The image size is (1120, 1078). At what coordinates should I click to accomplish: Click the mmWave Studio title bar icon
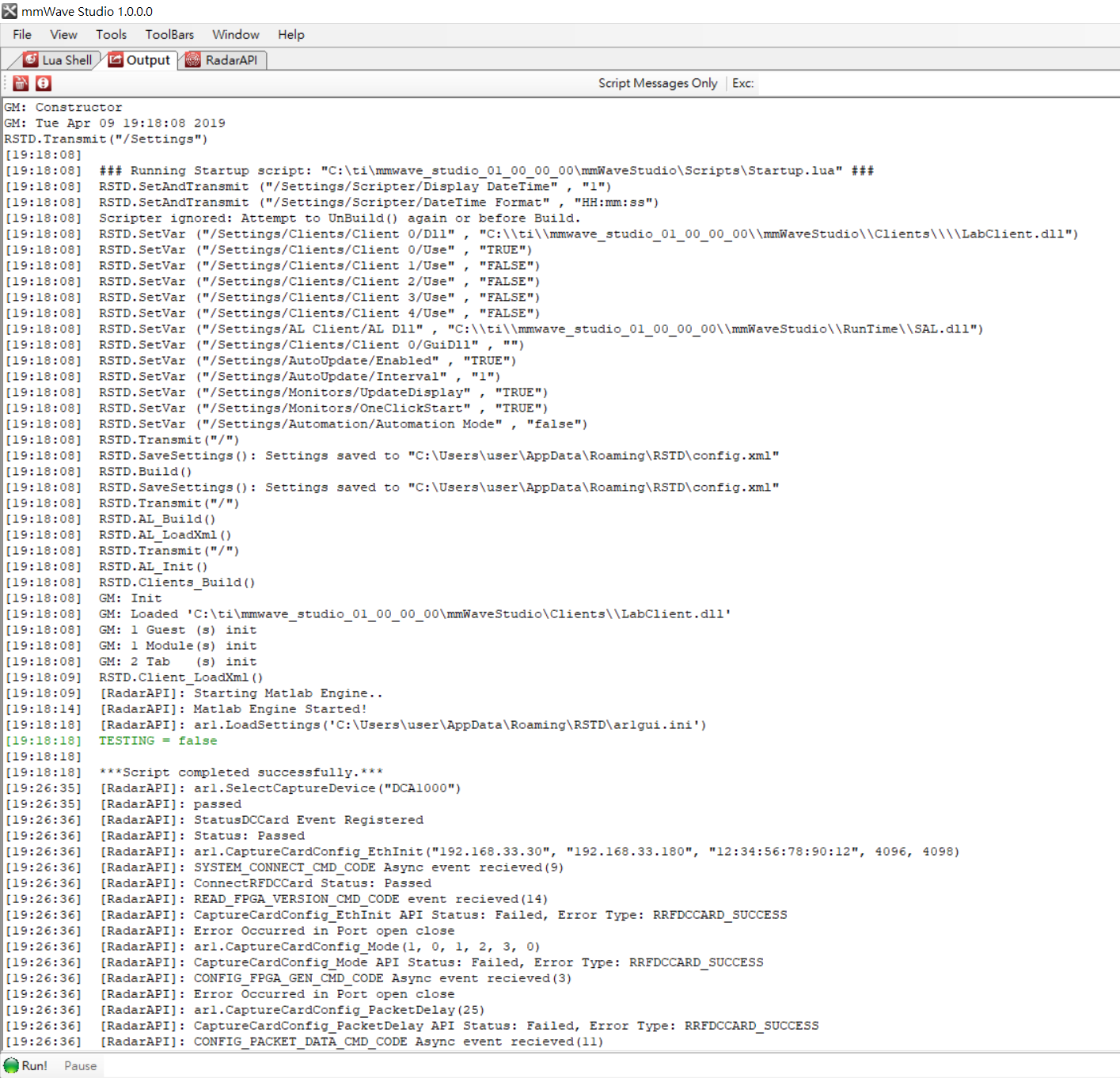coord(9,11)
